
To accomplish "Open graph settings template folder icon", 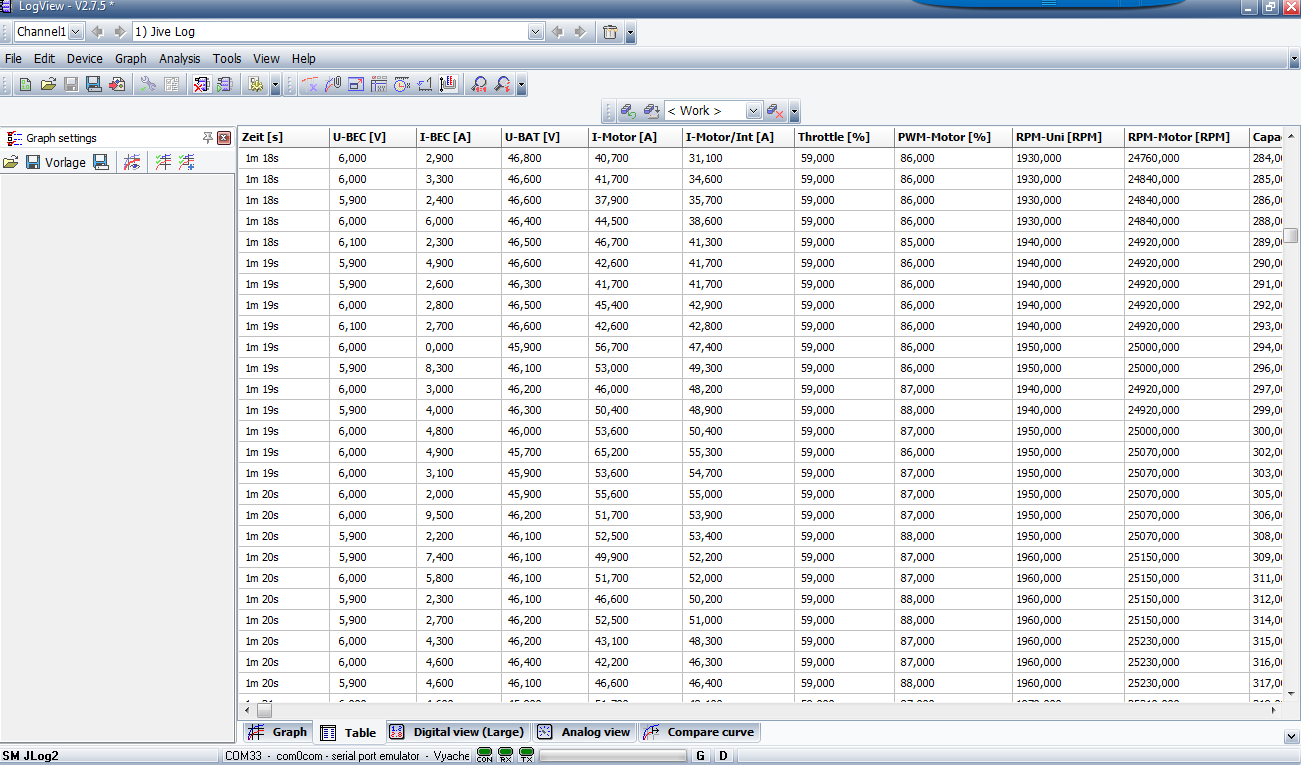I will click(x=10, y=162).
